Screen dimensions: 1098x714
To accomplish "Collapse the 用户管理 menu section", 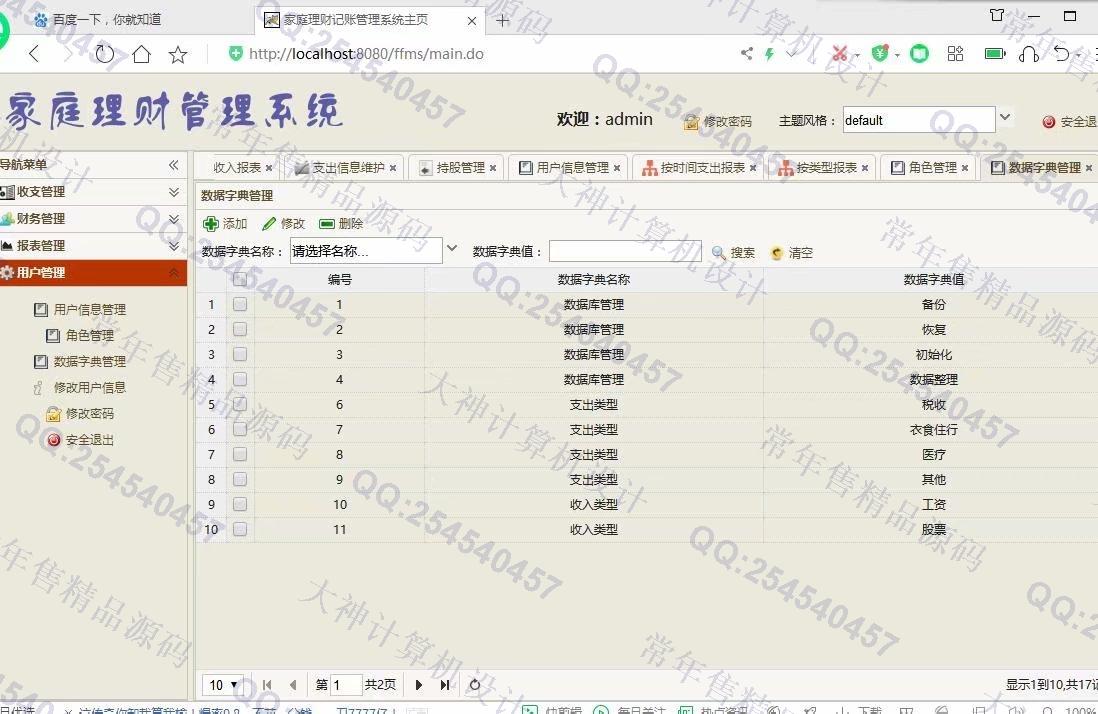I will [174, 273].
